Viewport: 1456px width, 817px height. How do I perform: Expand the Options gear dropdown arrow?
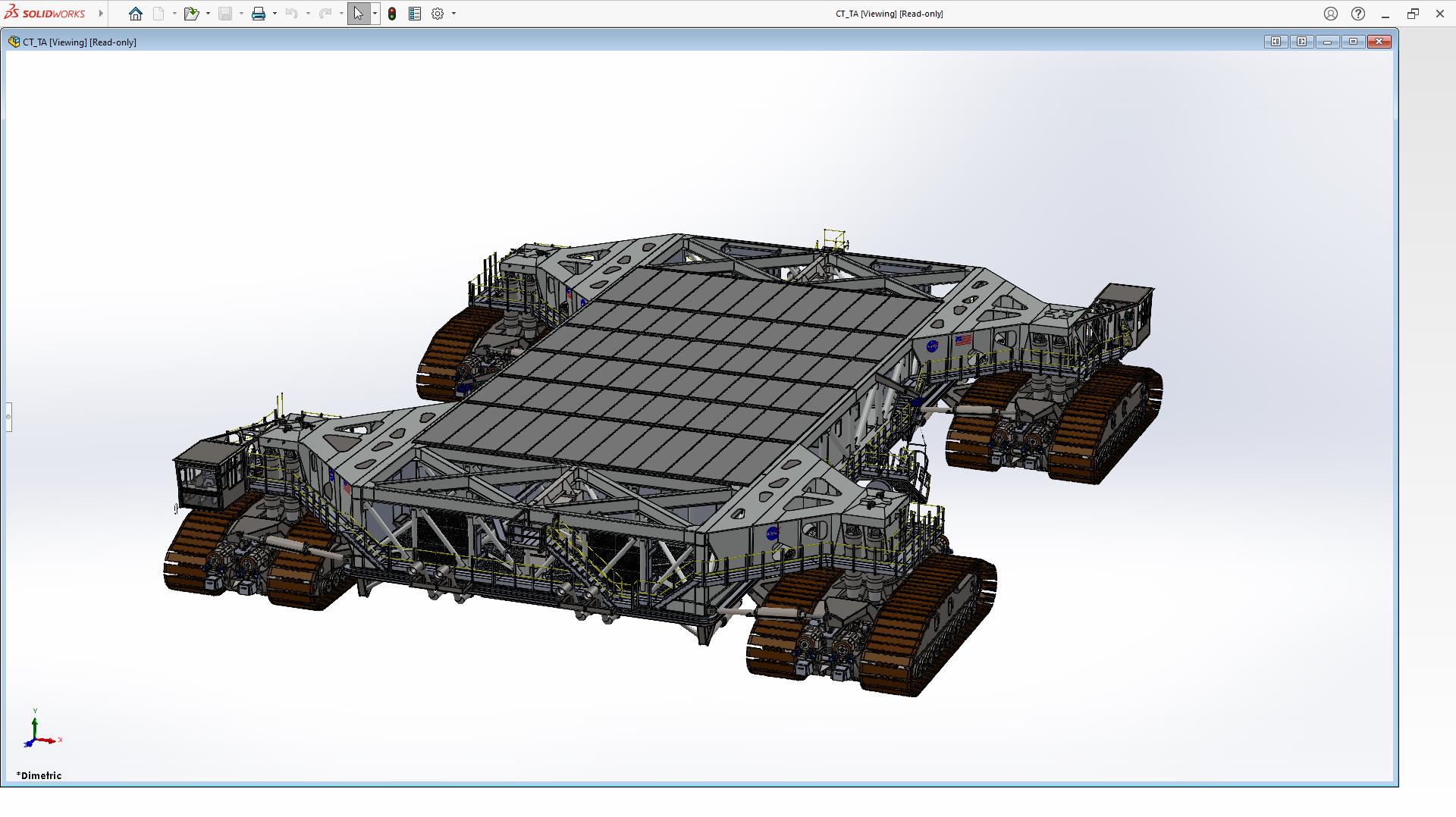coord(453,14)
